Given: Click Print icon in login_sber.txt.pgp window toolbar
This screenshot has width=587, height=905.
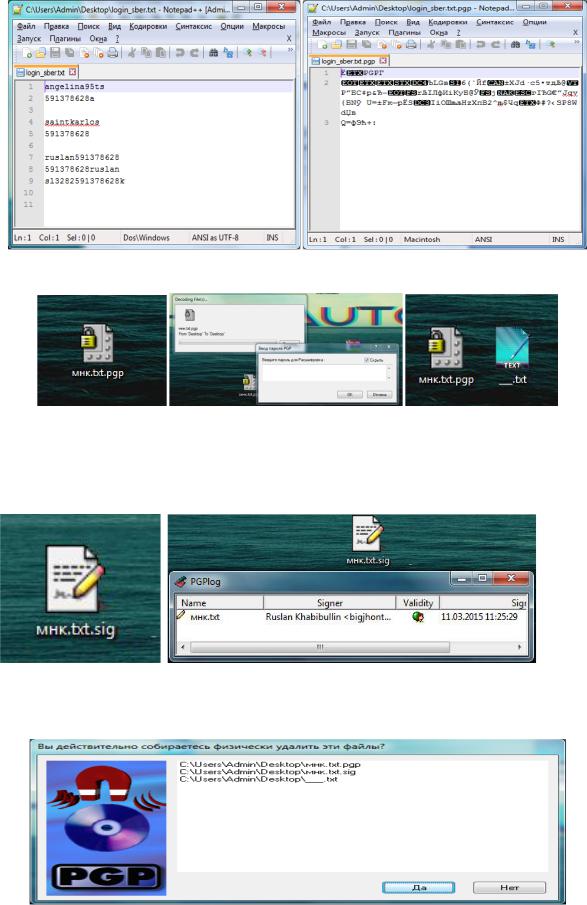Looking at the screenshot, I should pos(411,44).
